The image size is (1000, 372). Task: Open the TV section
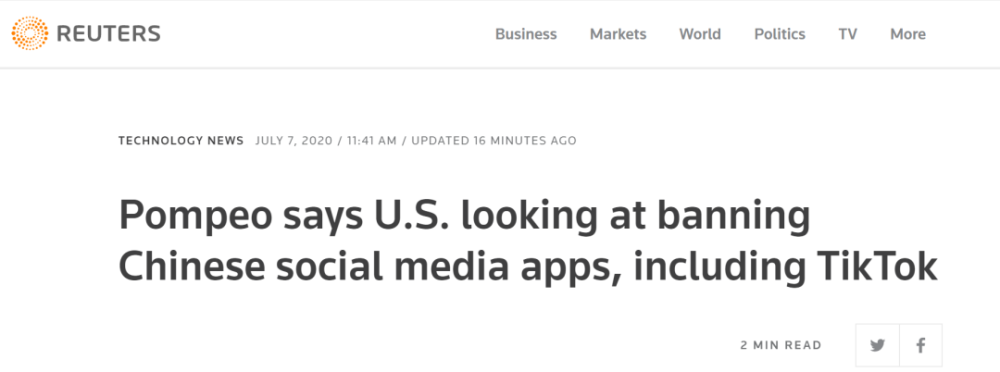click(848, 34)
